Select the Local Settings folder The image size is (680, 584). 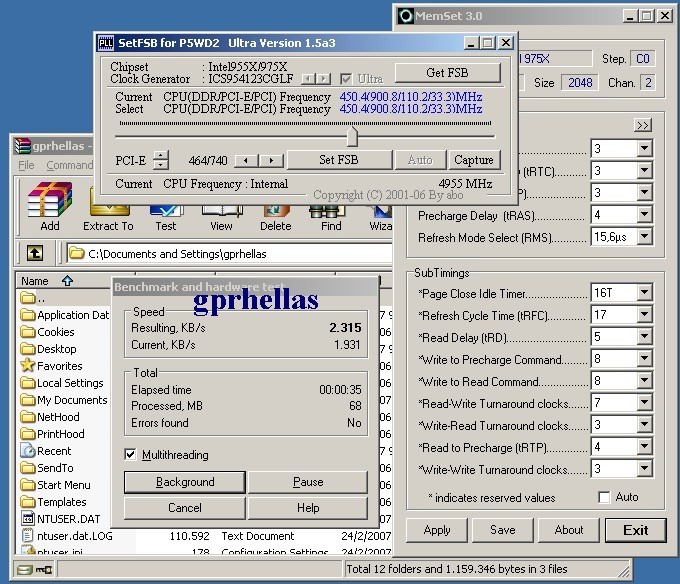coord(62,383)
